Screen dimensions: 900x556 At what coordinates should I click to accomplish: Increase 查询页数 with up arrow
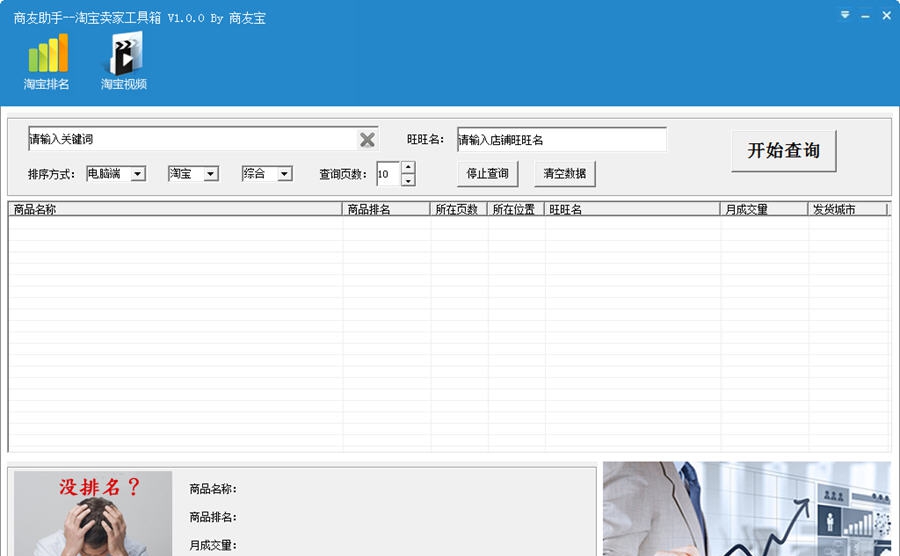pyautogui.click(x=408, y=168)
